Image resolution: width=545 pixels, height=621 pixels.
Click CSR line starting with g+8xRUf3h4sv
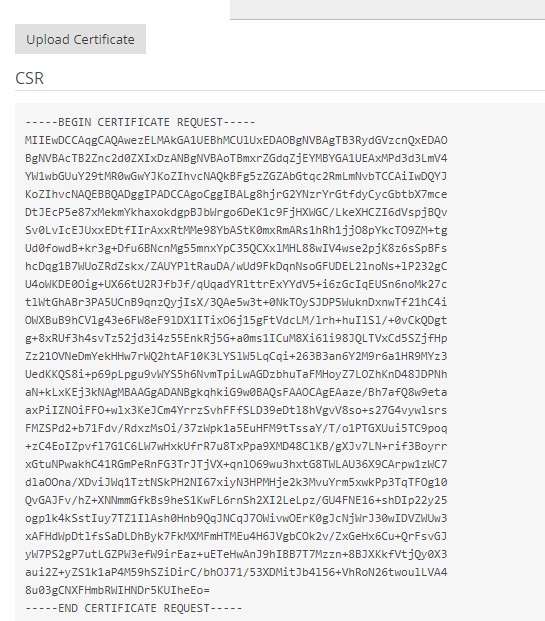pyautogui.click(x=236, y=338)
